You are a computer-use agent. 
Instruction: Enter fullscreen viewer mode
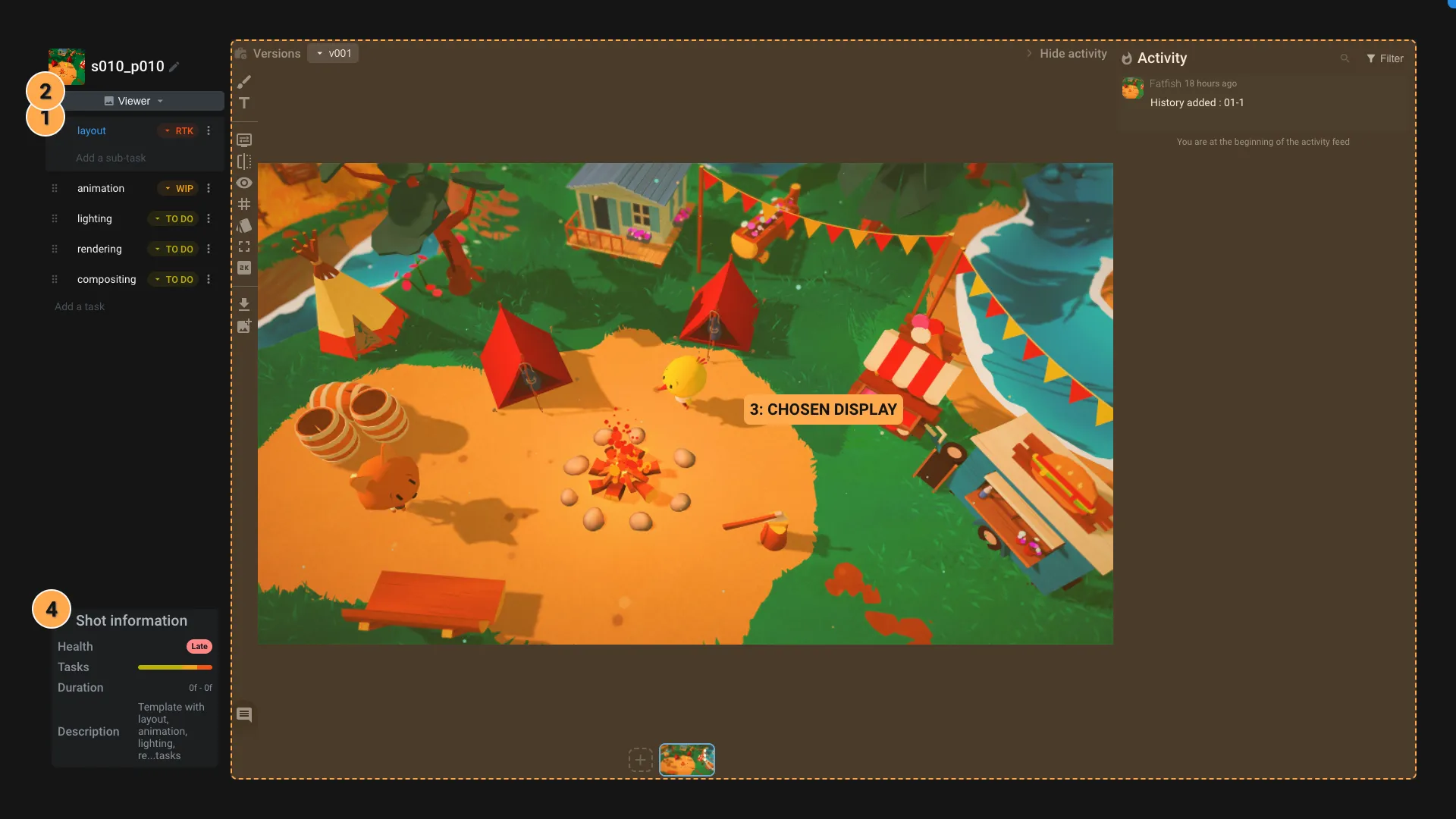244,246
